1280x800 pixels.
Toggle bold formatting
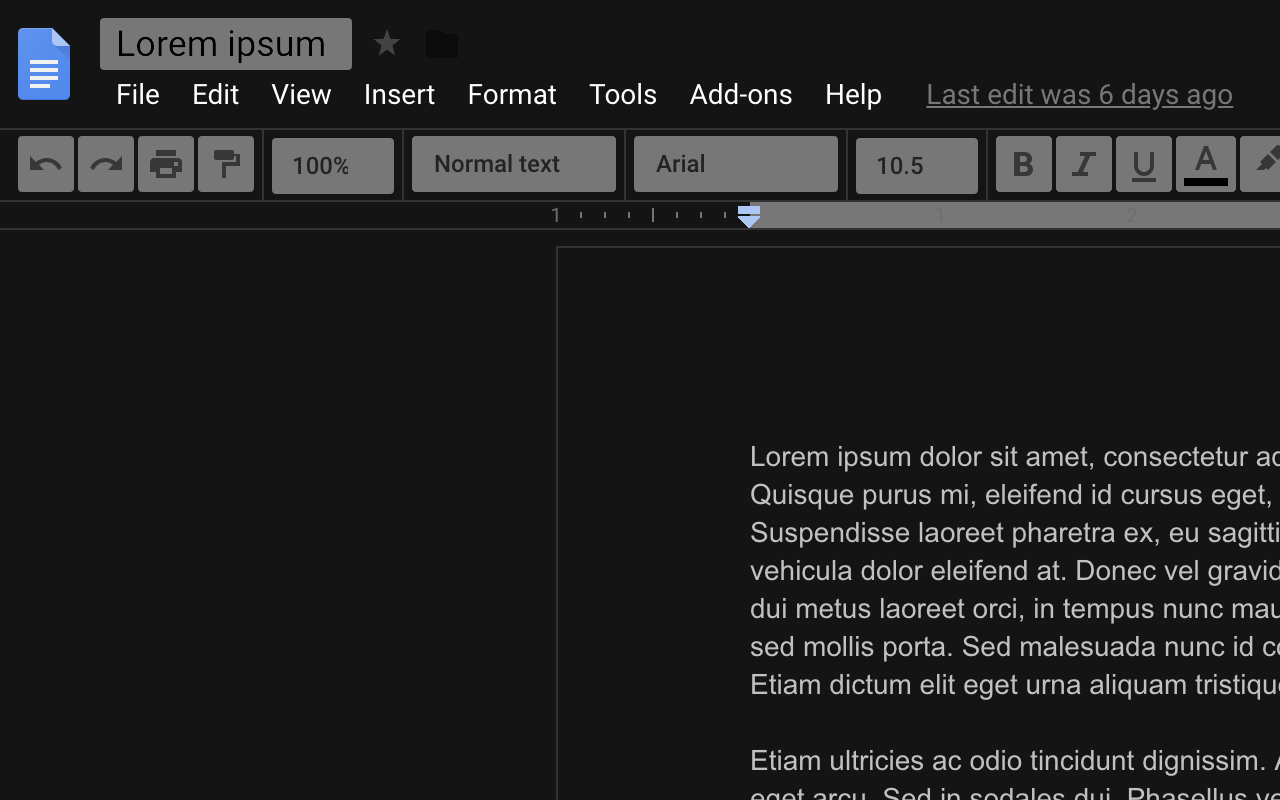coord(1023,164)
